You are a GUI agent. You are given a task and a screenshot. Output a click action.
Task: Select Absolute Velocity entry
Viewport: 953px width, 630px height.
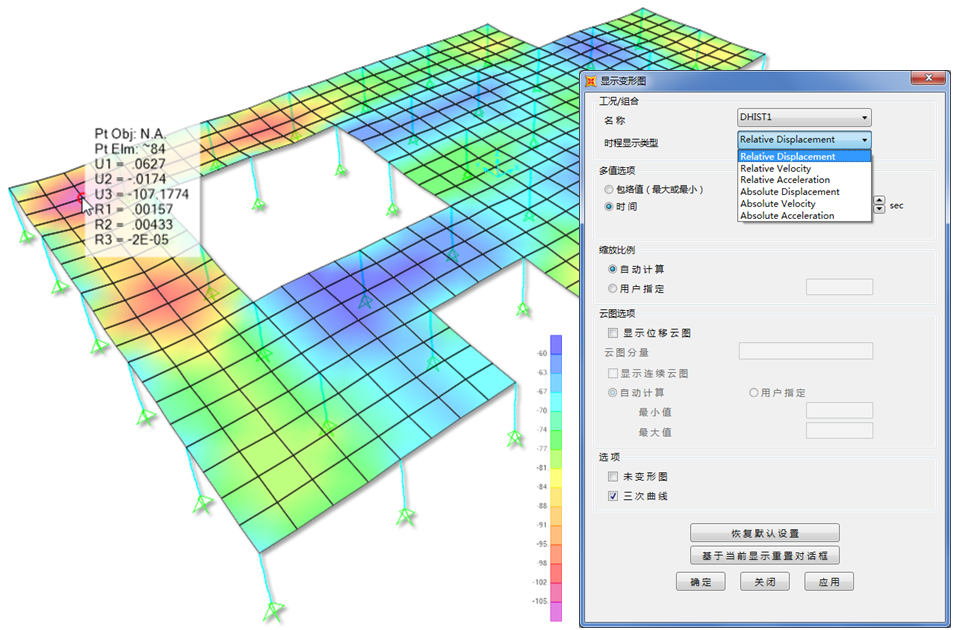pos(777,204)
